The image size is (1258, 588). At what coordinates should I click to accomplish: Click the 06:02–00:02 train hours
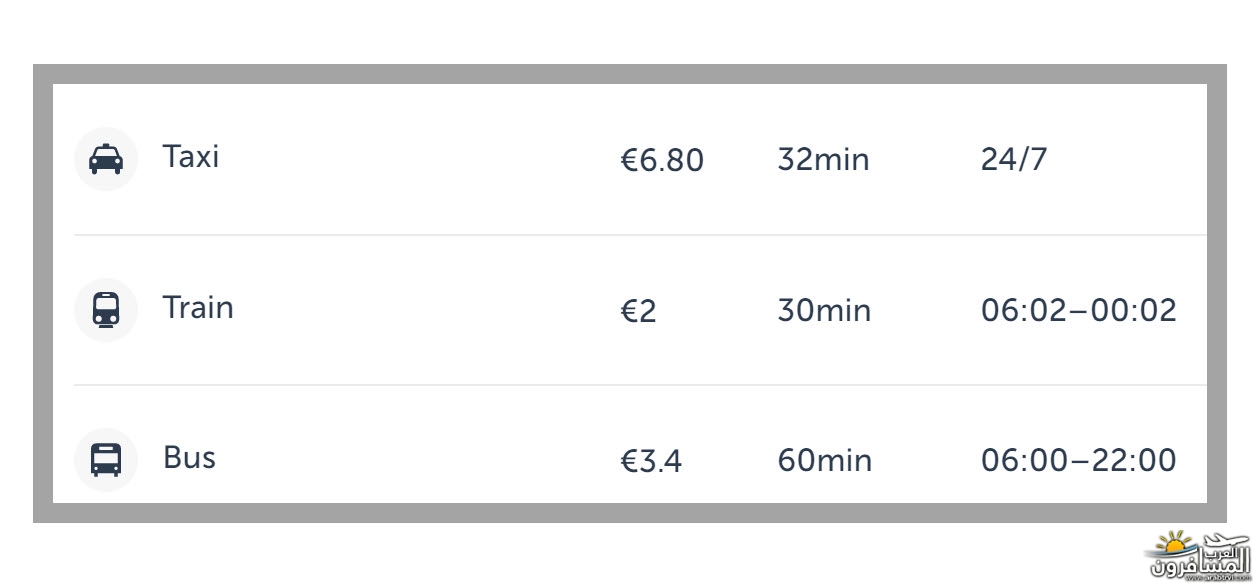1079,310
